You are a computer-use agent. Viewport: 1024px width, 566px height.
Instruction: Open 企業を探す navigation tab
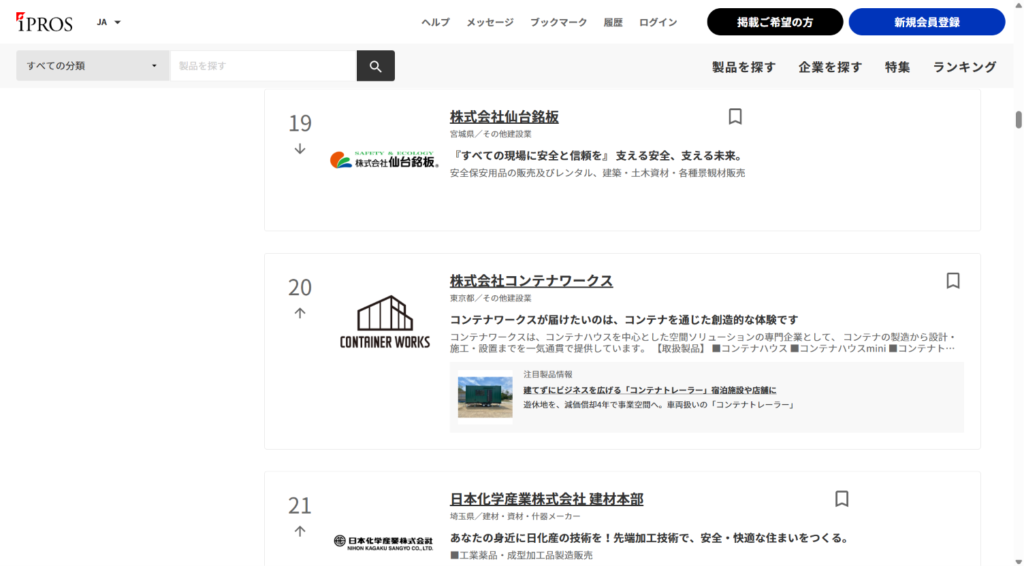click(830, 67)
